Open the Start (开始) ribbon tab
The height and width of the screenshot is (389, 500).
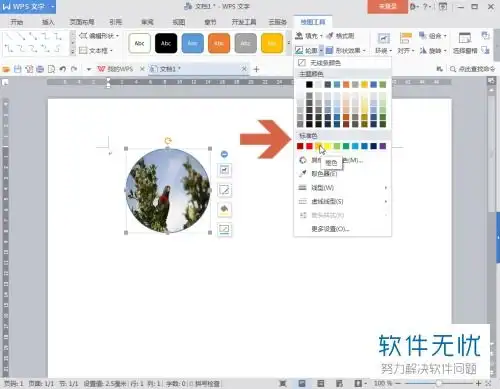17,22
